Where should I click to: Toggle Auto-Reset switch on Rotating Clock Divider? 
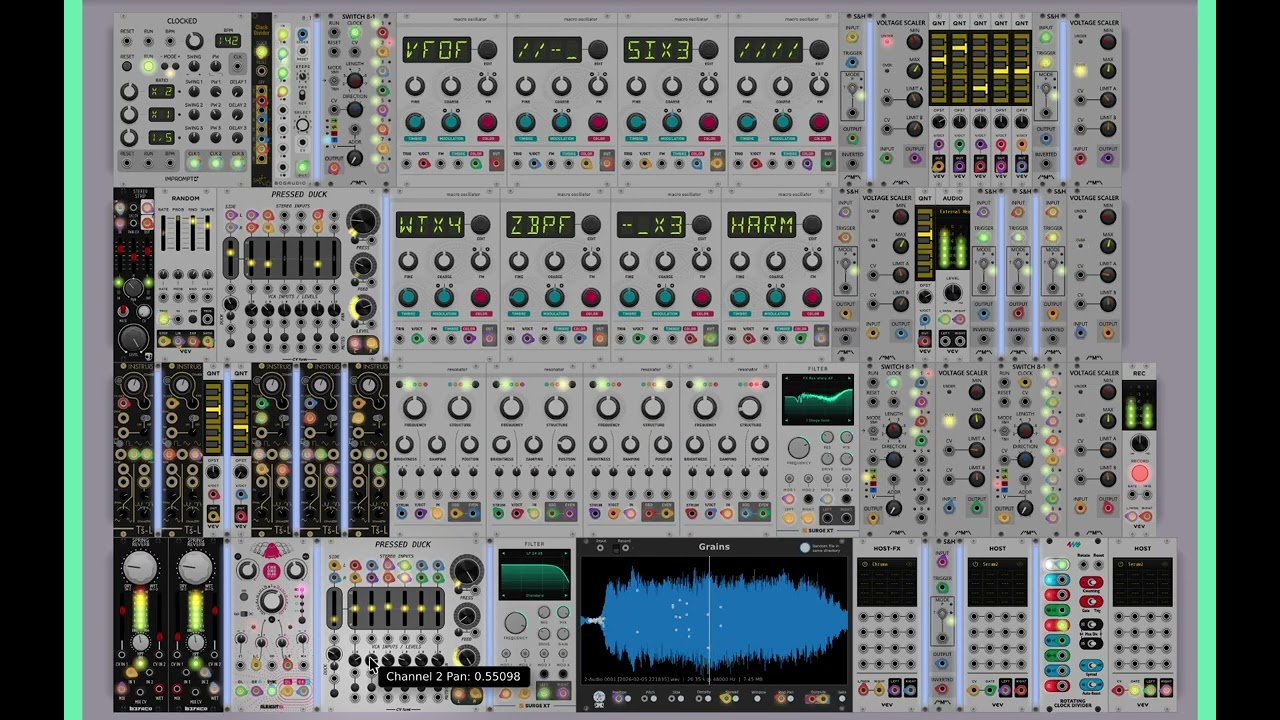1091,684
